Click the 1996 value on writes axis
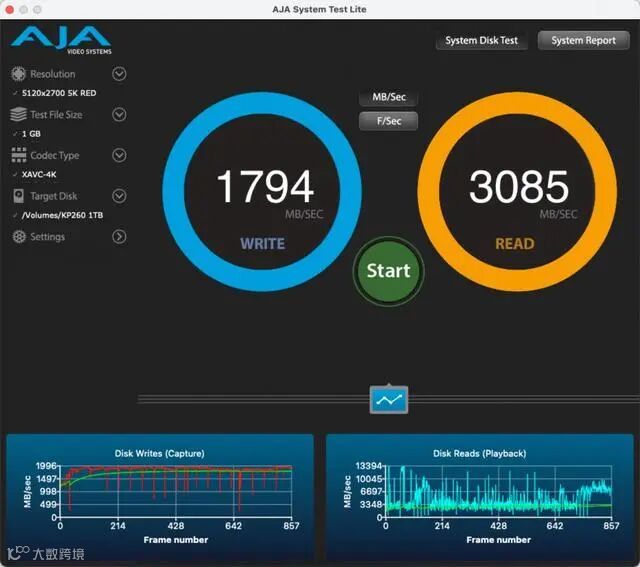This screenshot has width=640, height=567. point(46,466)
